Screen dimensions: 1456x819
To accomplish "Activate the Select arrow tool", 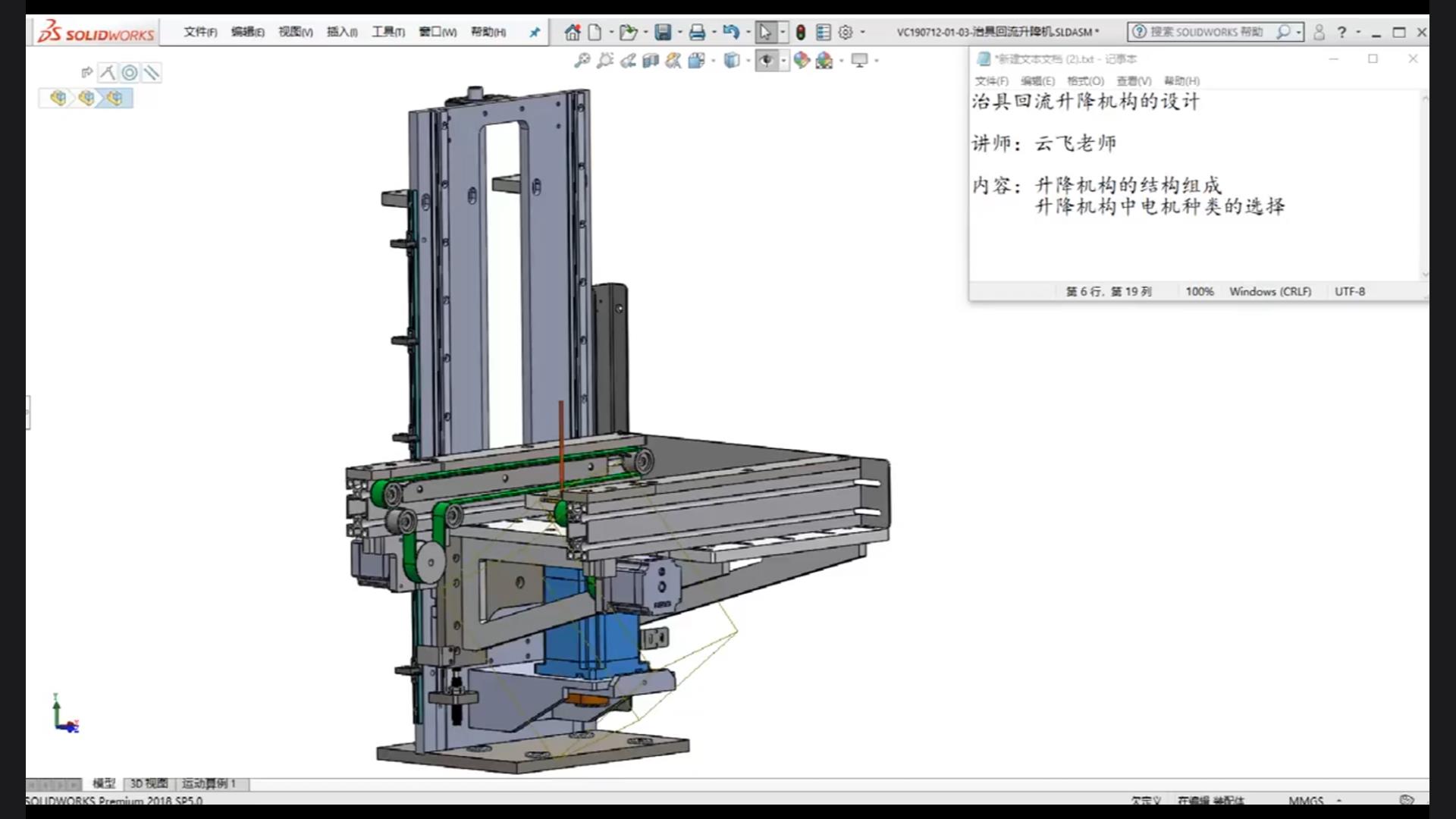I will click(765, 32).
